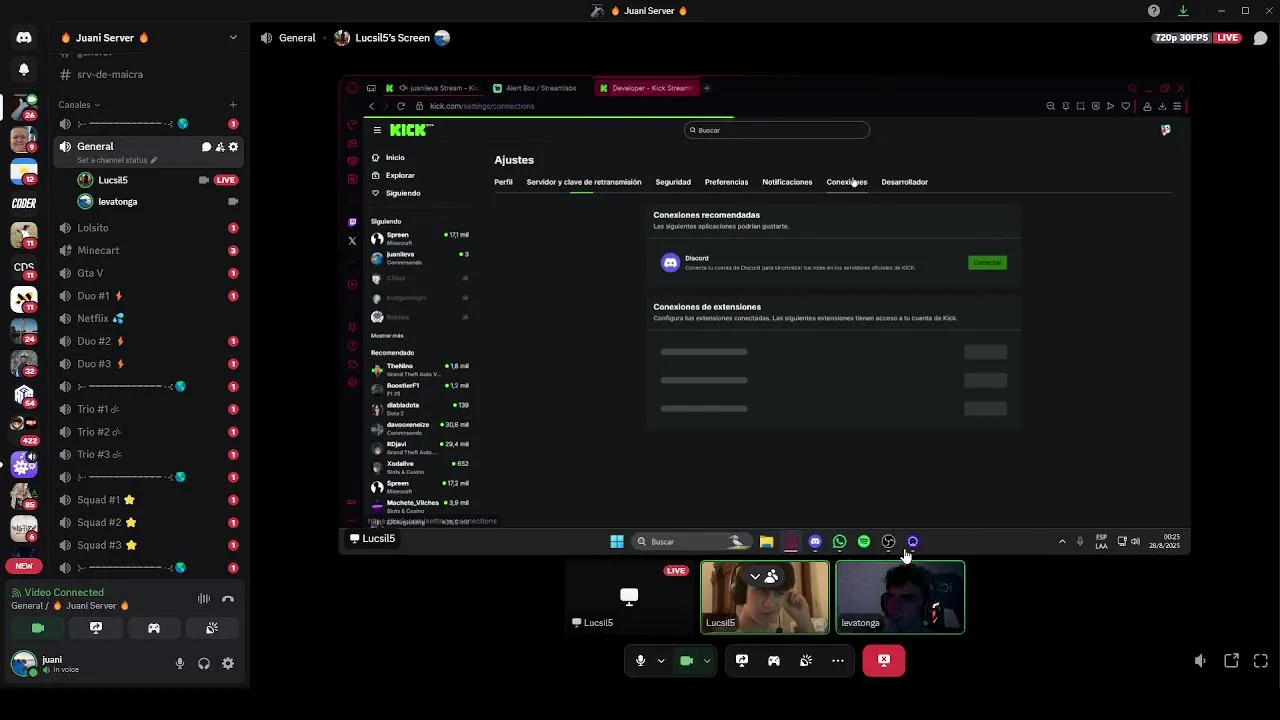
Task: Select levatonga's webcam tile
Action: pyautogui.click(x=900, y=597)
